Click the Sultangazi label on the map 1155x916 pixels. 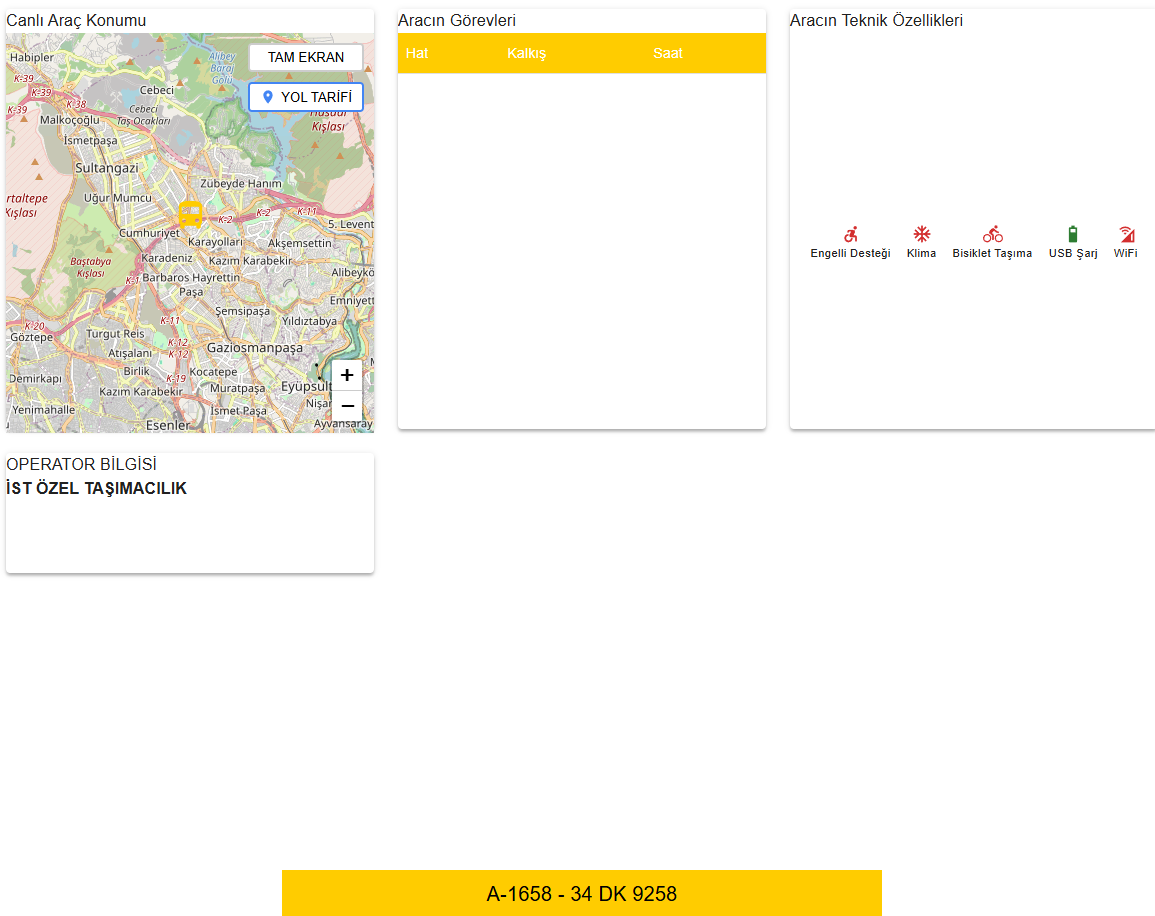coord(107,168)
